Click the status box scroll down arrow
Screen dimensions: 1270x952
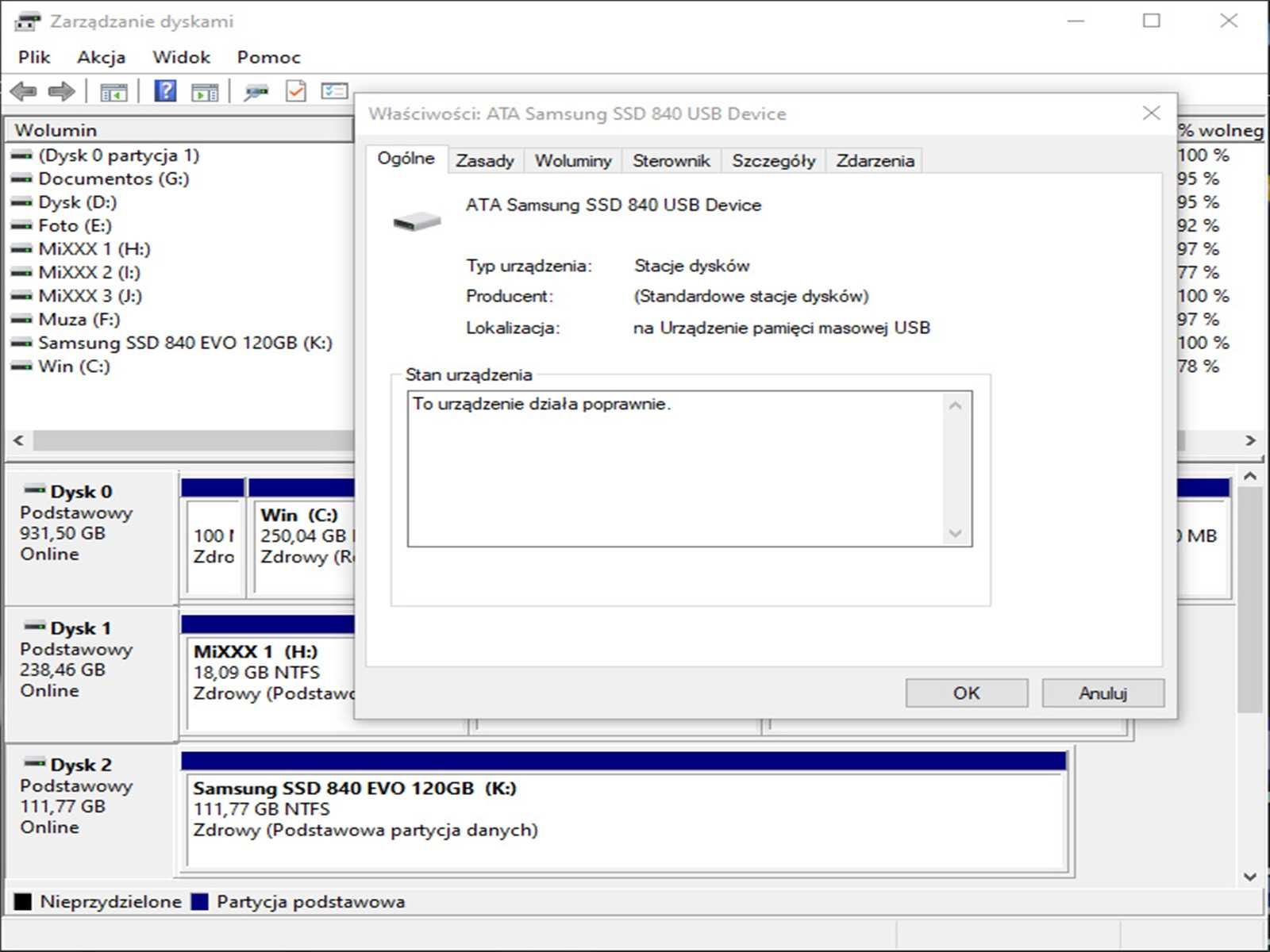tap(956, 533)
